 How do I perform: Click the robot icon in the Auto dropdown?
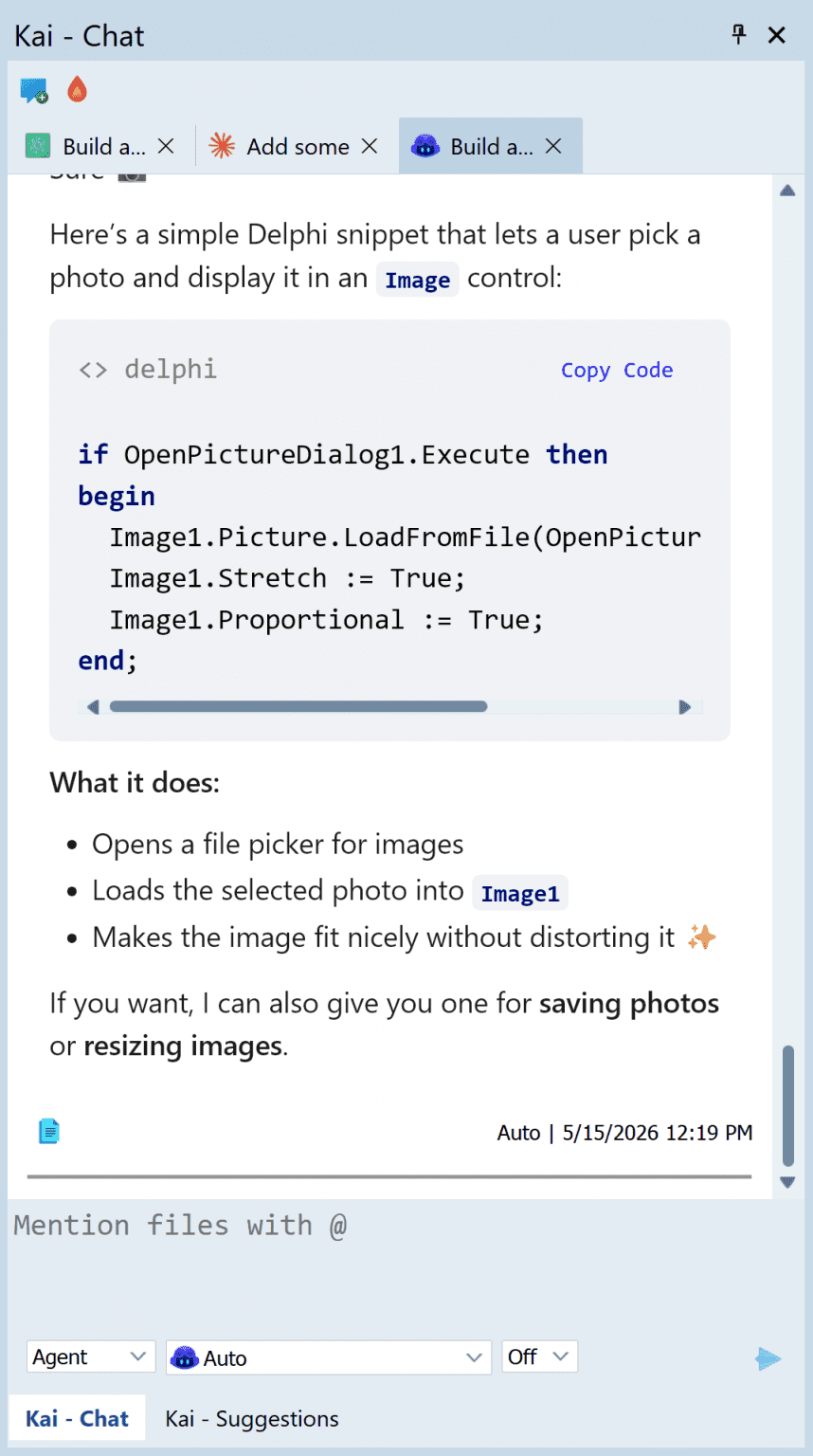[x=185, y=1357]
